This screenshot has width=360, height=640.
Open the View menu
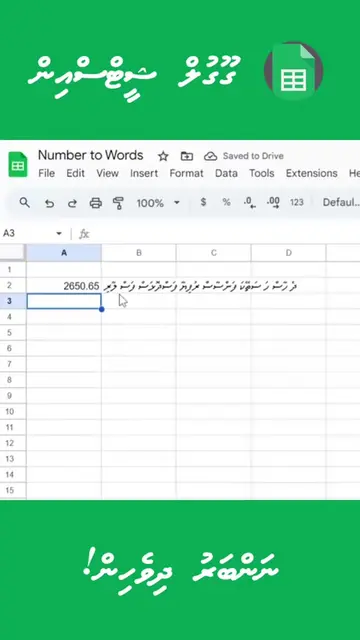107,173
